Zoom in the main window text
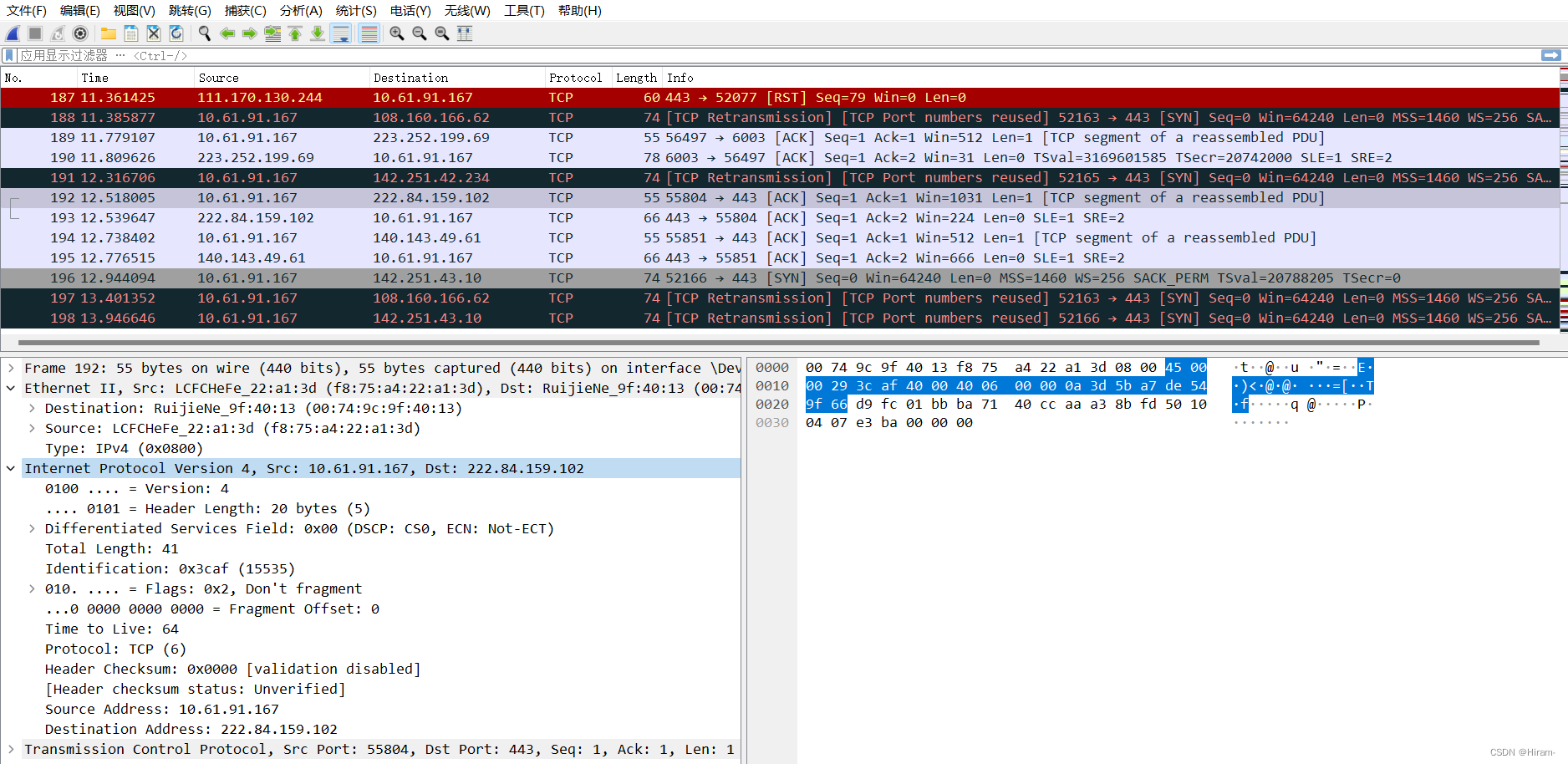The width and height of the screenshot is (1568, 764). 397,33
